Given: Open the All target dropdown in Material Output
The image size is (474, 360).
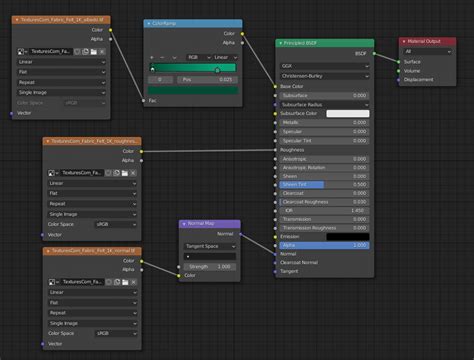Looking at the screenshot, I should click(x=428, y=52).
